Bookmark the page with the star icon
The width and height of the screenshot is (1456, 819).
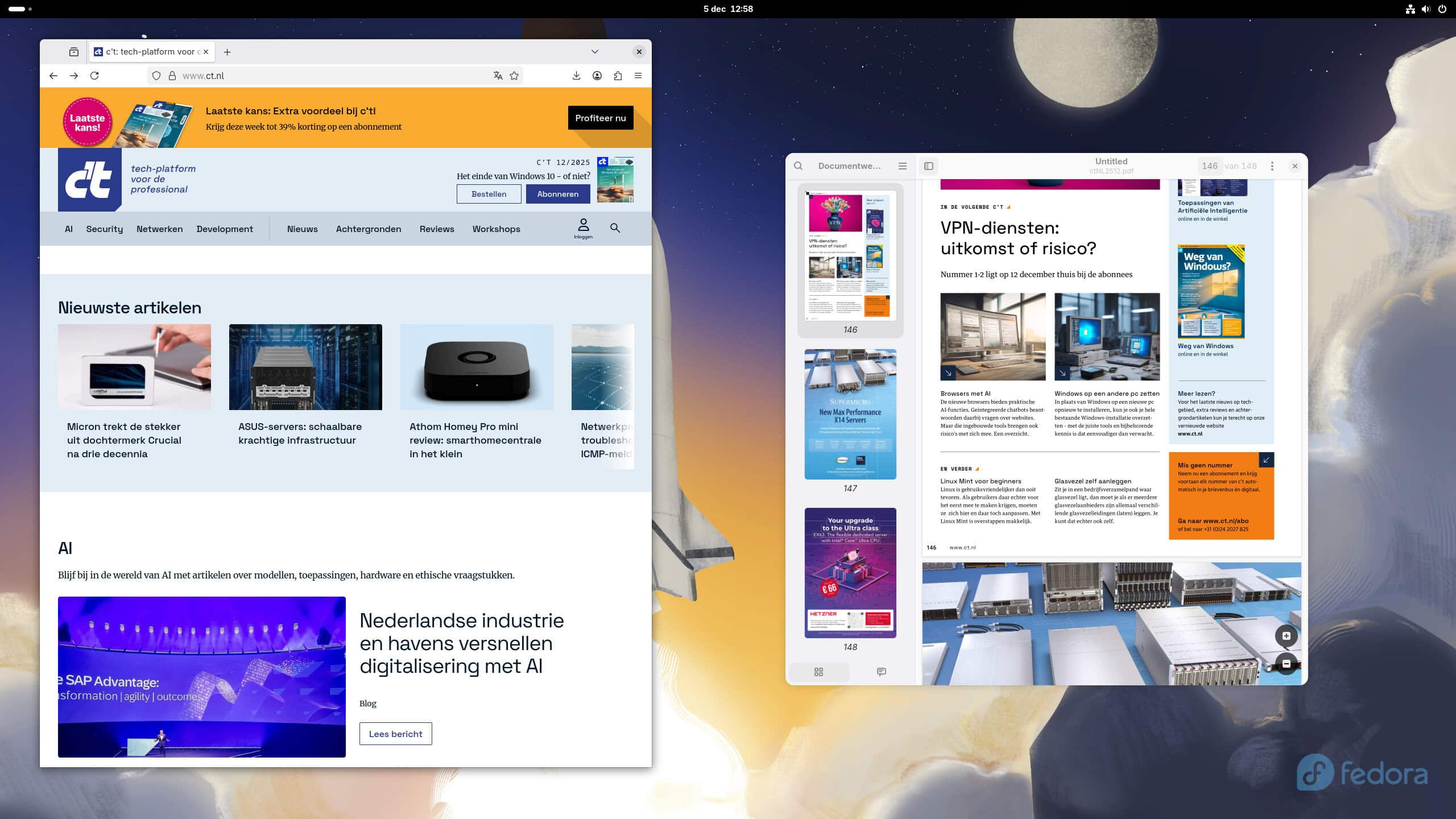tap(514, 75)
